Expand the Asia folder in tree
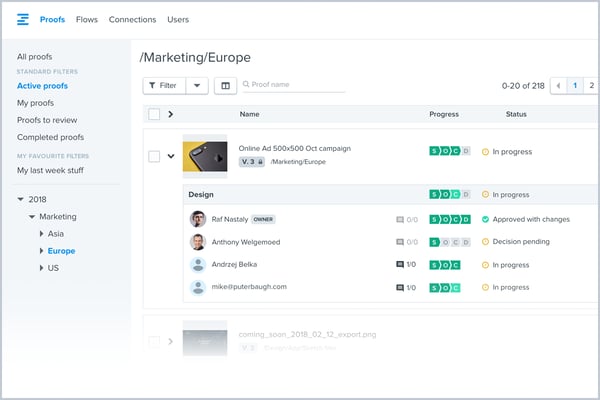Viewport: 600px width, 400px height. click(x=41, y=233)
